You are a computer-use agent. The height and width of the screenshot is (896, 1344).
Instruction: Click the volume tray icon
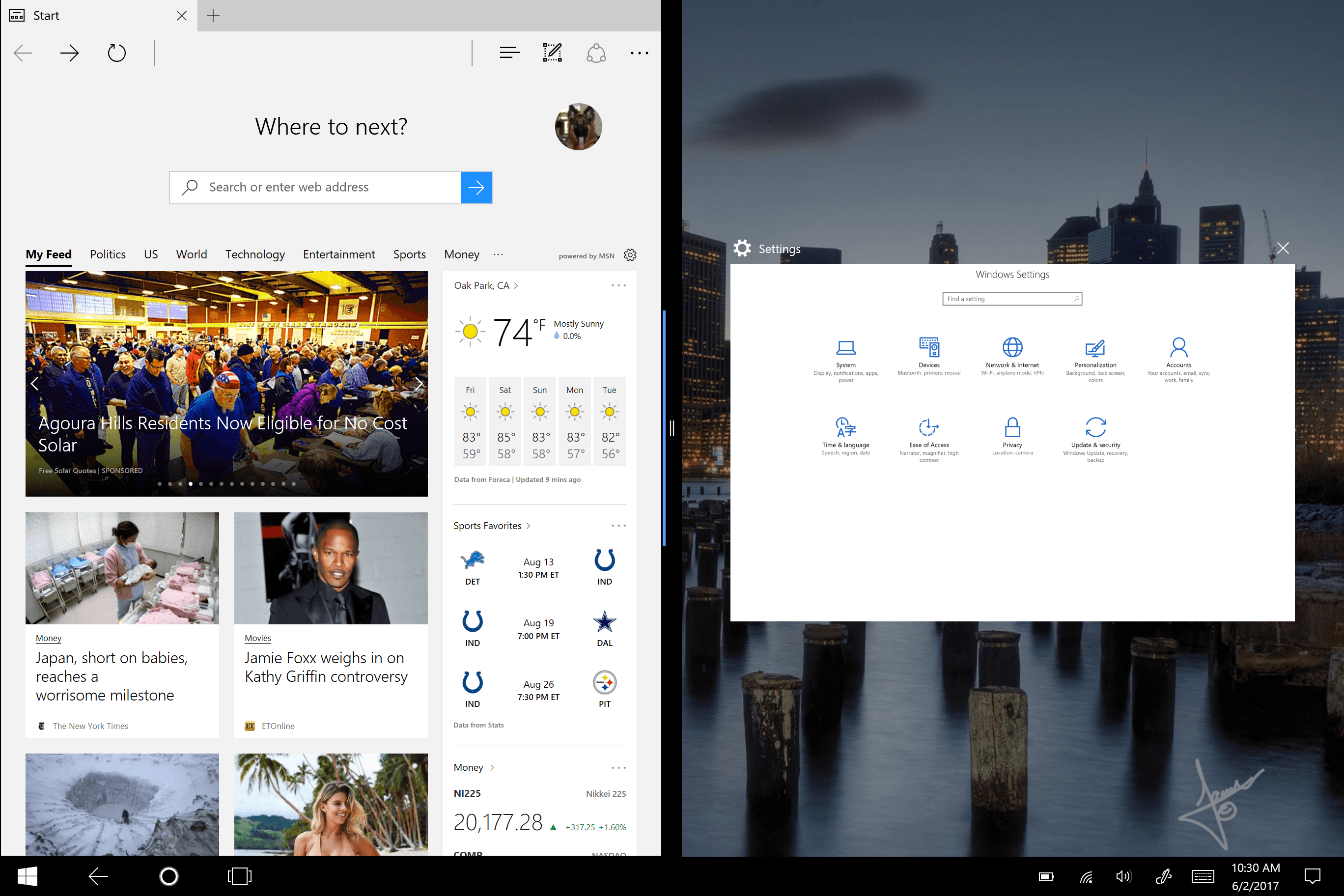[1123, 876]
